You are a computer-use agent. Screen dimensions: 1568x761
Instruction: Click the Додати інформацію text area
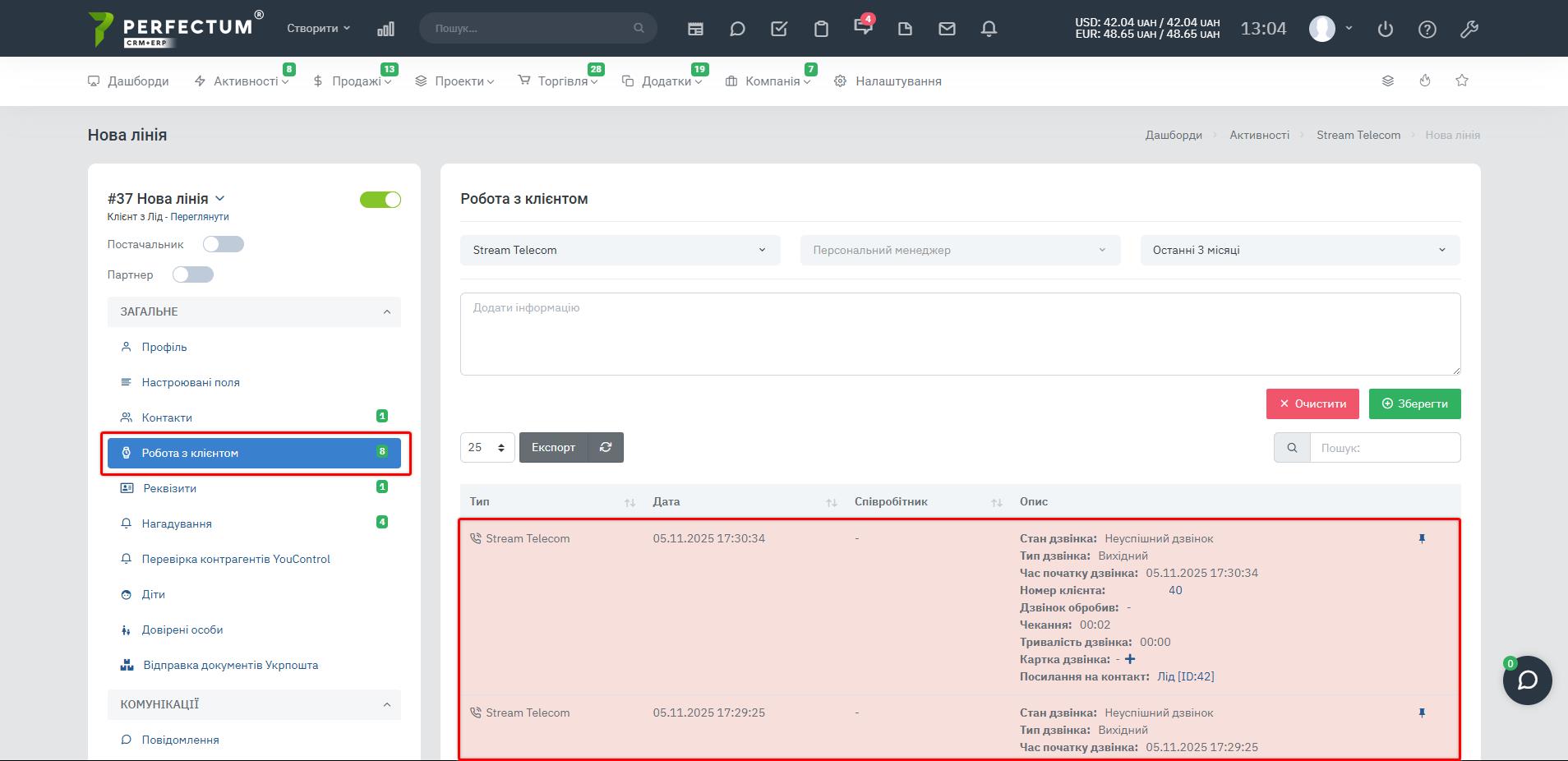pos(960,334)
